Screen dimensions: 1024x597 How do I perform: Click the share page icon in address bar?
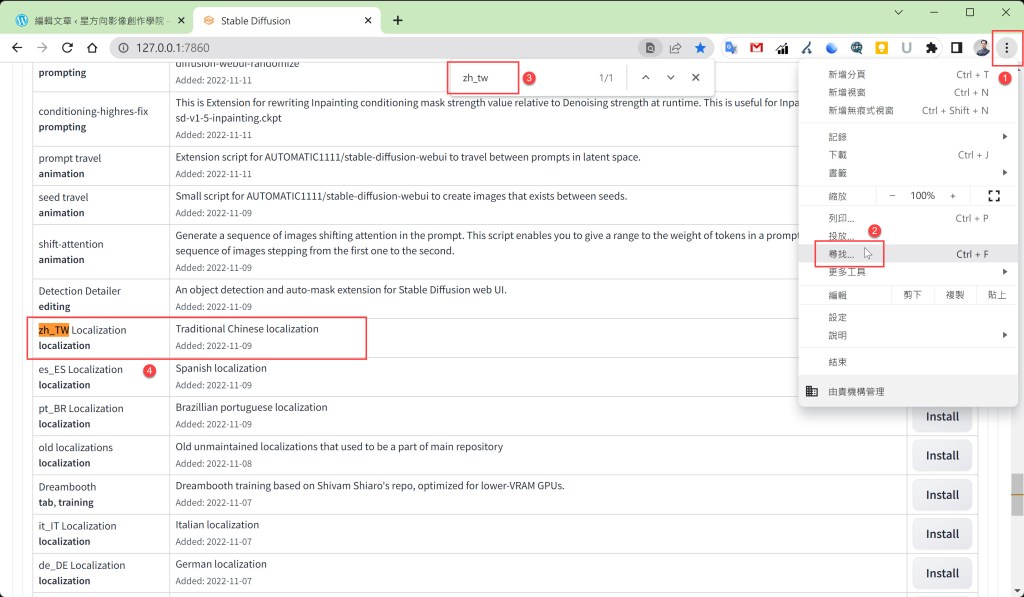click(676, 48)
